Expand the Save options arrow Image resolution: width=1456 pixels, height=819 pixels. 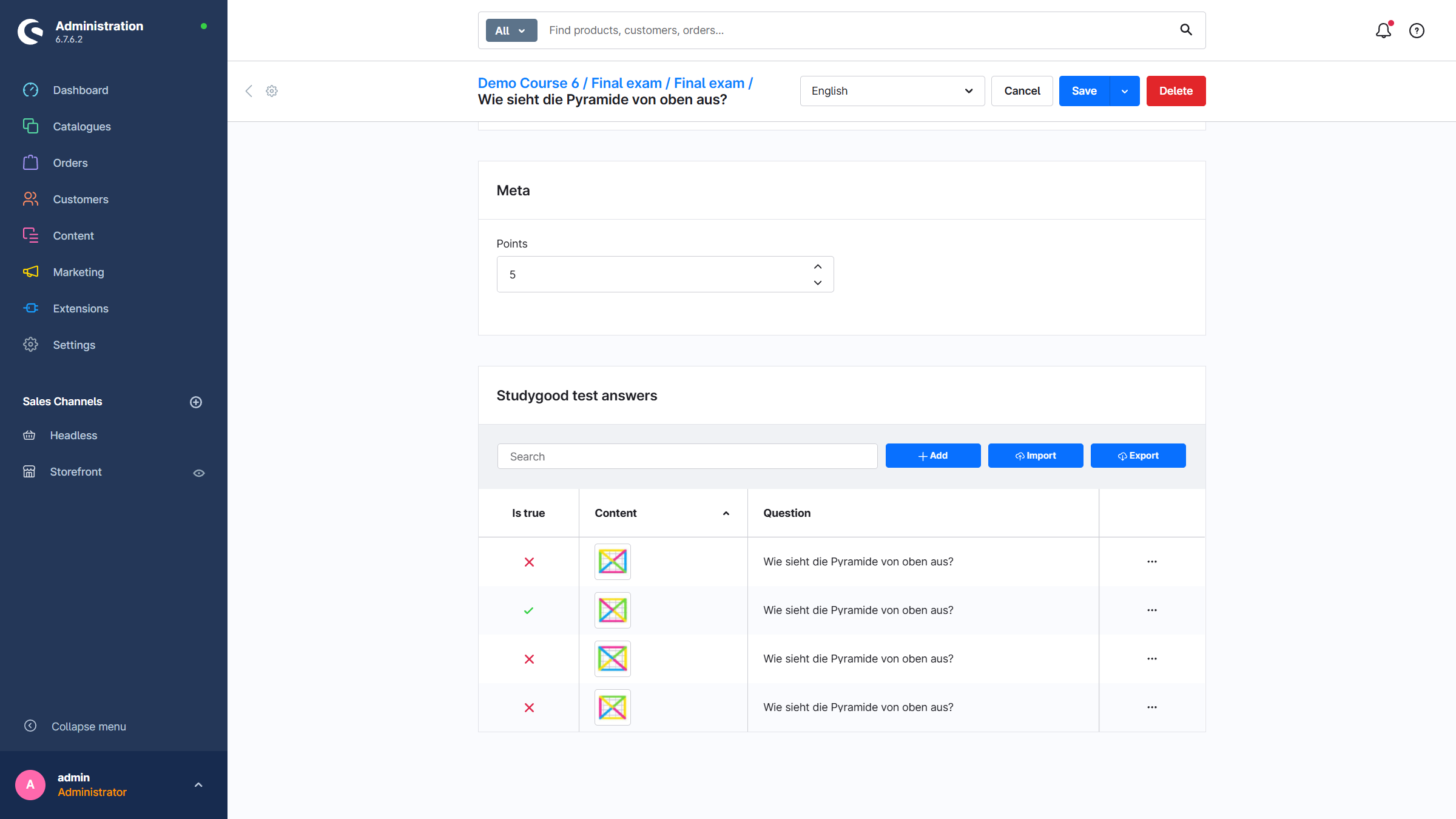1125,91
